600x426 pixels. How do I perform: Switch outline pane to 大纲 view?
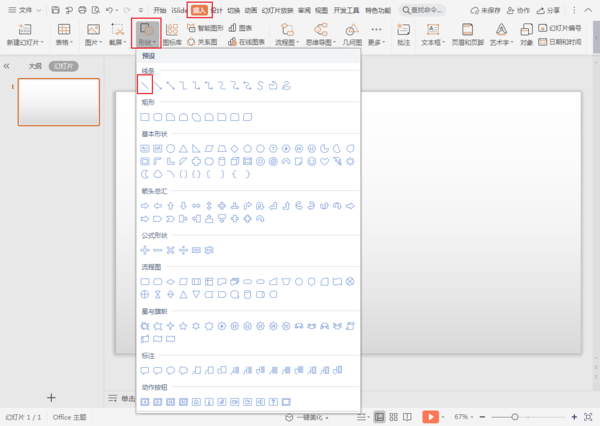point(35,65)
